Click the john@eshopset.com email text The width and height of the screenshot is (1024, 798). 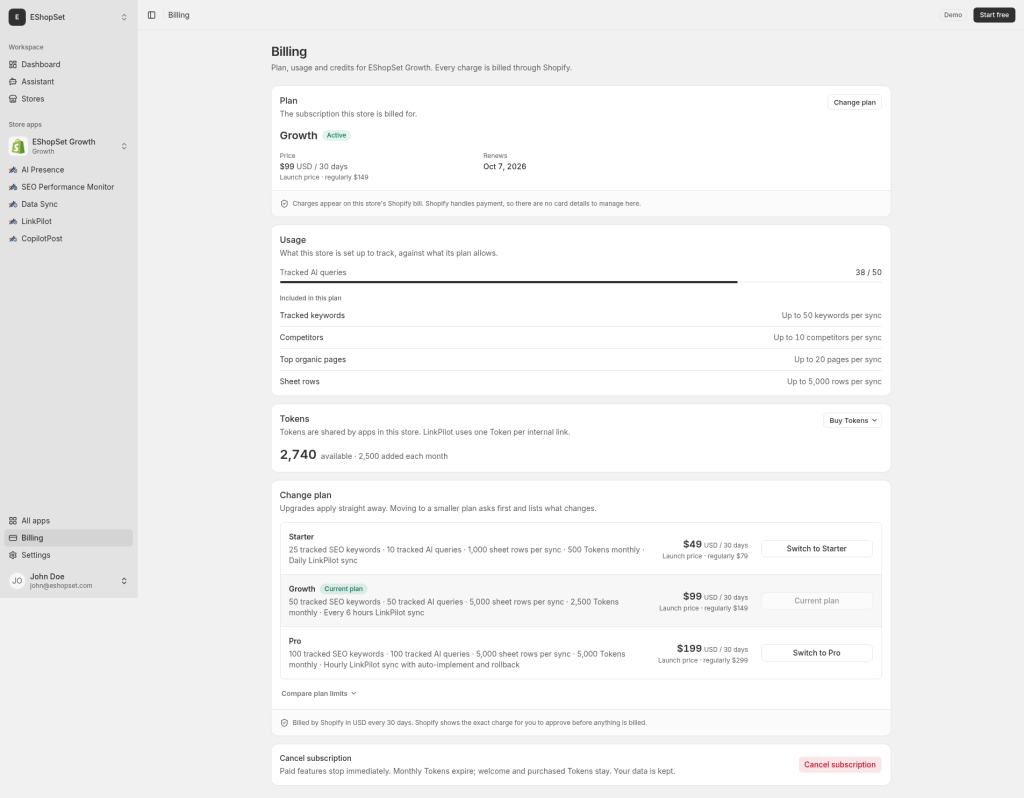pos(61,586)
